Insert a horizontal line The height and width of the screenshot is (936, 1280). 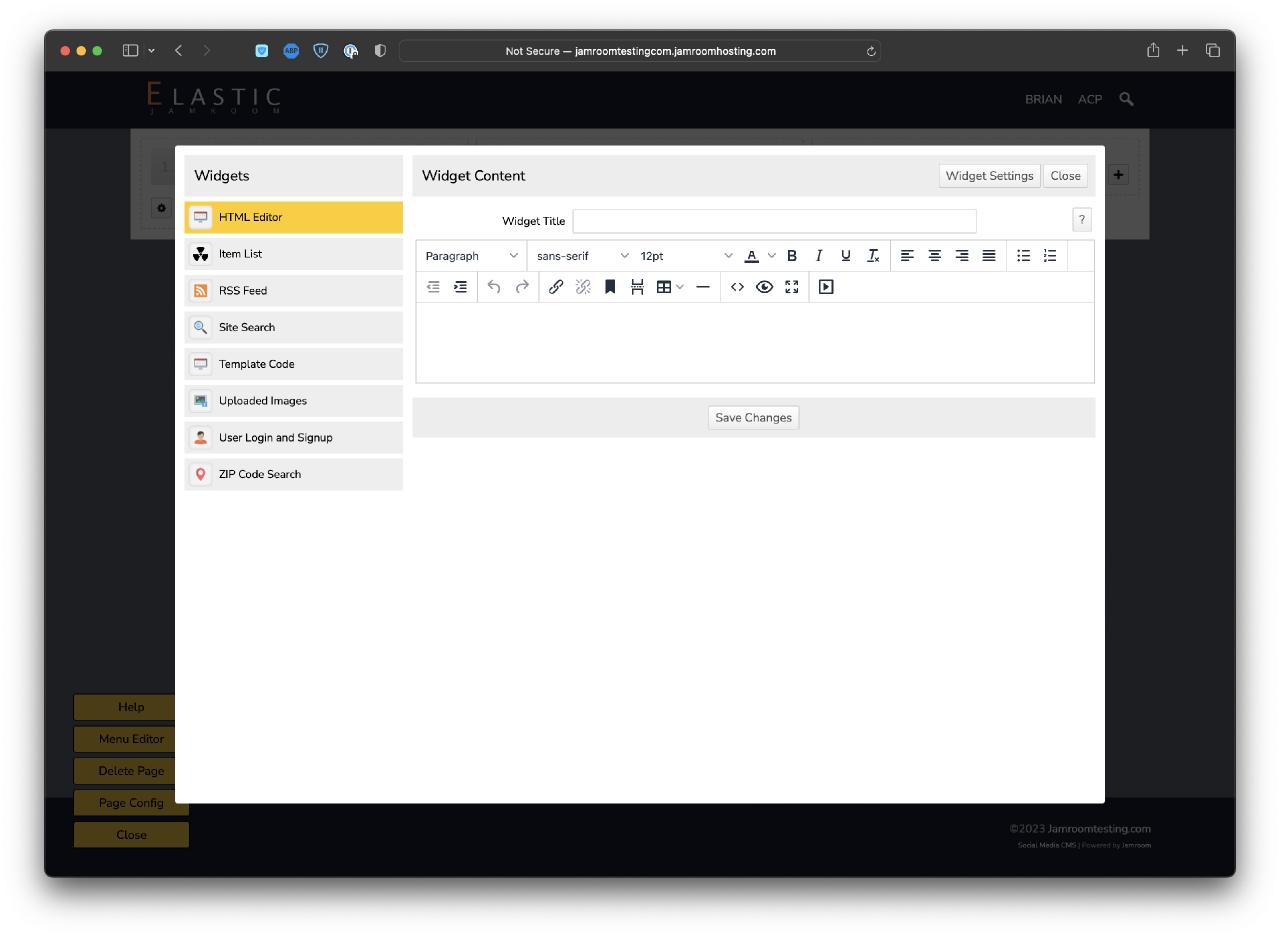703,287
